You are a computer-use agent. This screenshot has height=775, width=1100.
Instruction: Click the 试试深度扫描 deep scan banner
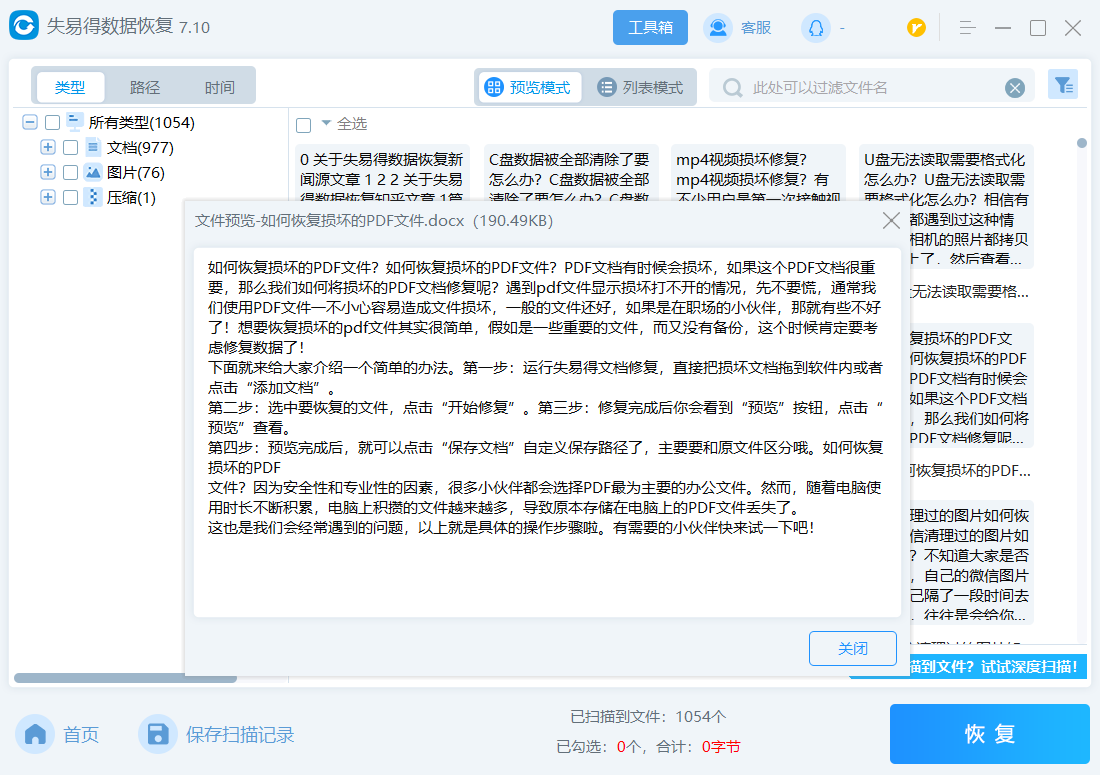(x=996, y=666)
